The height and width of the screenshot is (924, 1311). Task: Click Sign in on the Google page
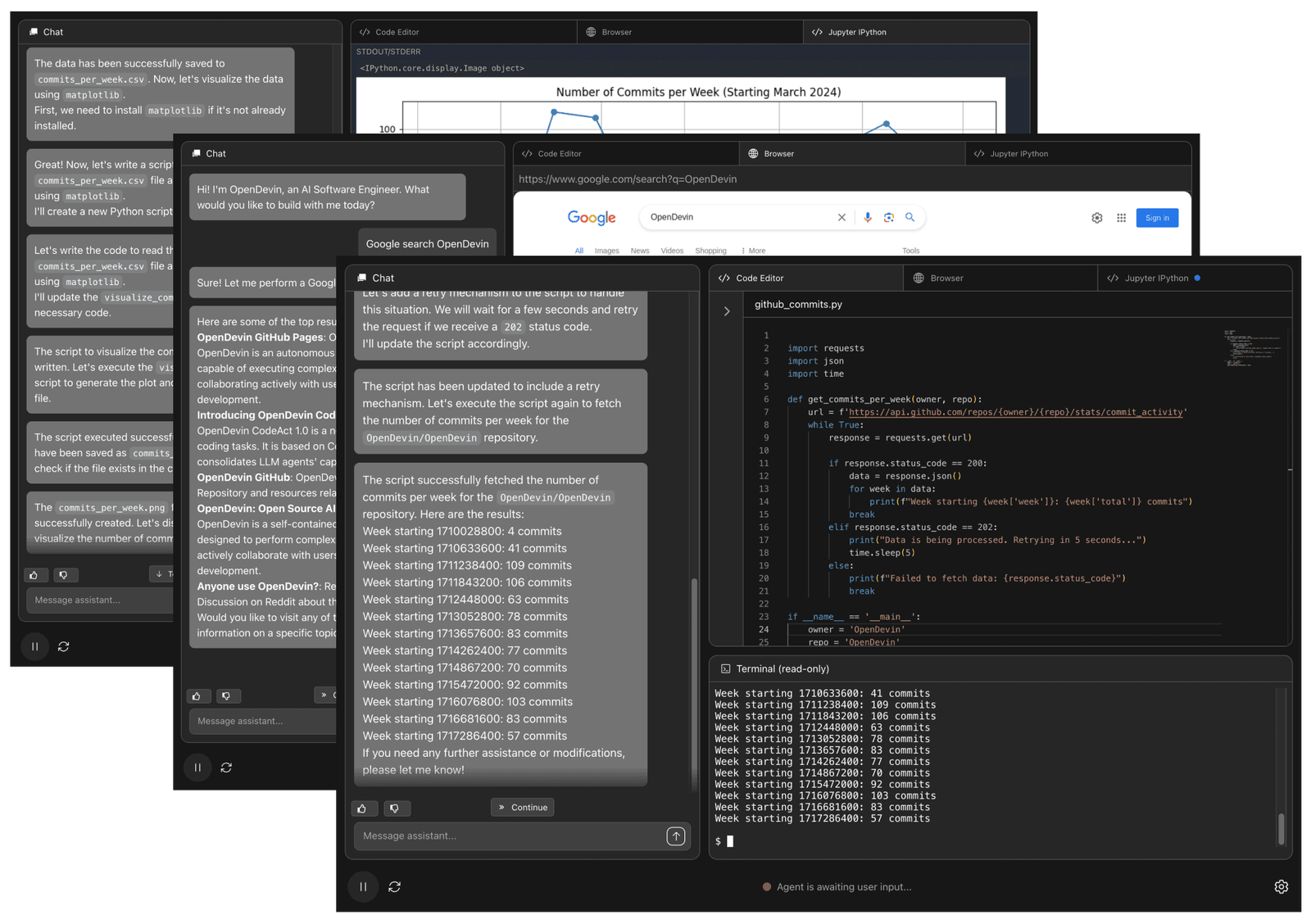[x=1156, y=217]
